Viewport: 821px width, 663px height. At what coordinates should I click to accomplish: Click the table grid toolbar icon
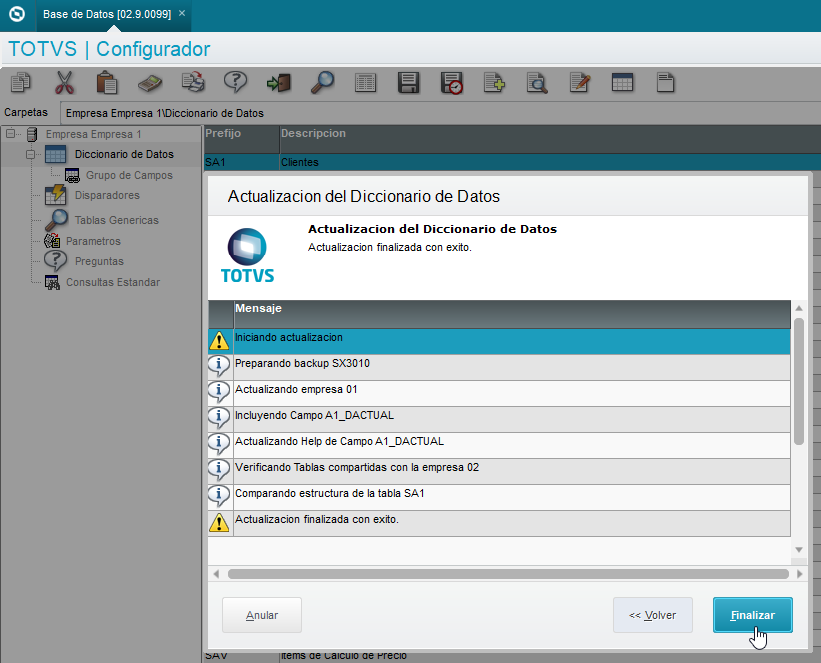pyautogui.click(x=623, y=82)
